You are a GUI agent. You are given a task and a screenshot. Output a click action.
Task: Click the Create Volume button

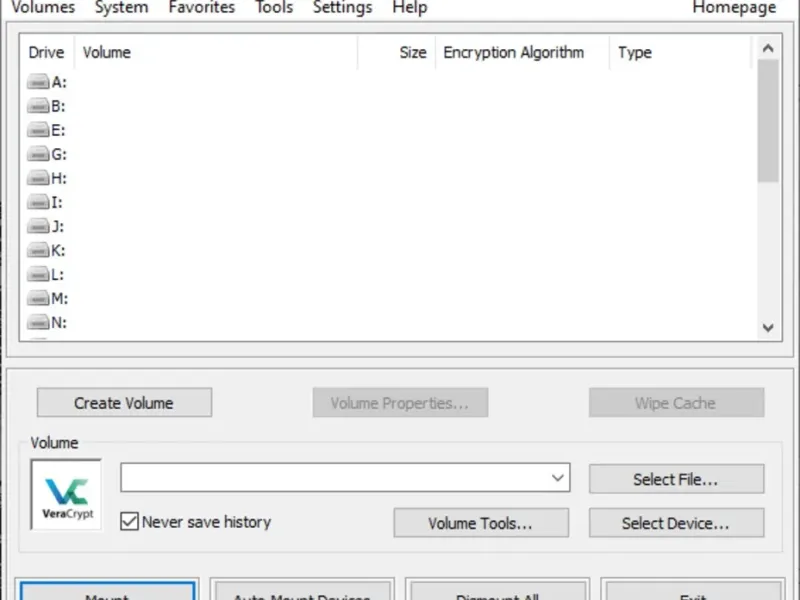point(124,403)
